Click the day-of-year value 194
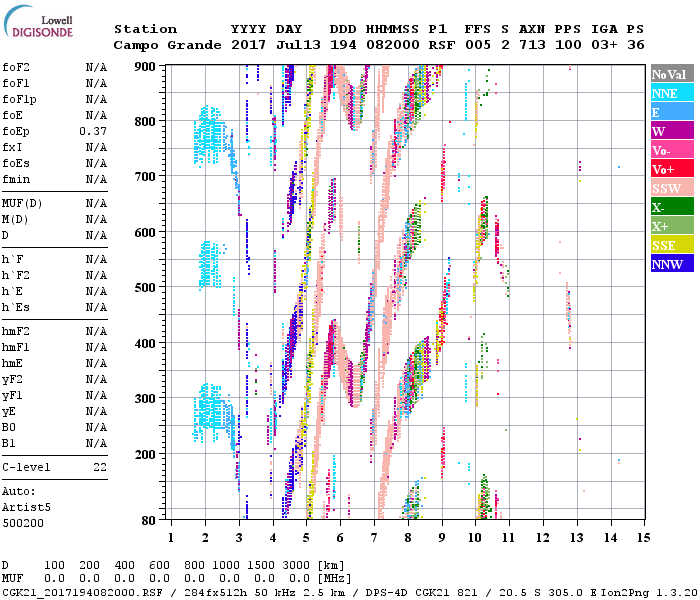 coord(343,45)
